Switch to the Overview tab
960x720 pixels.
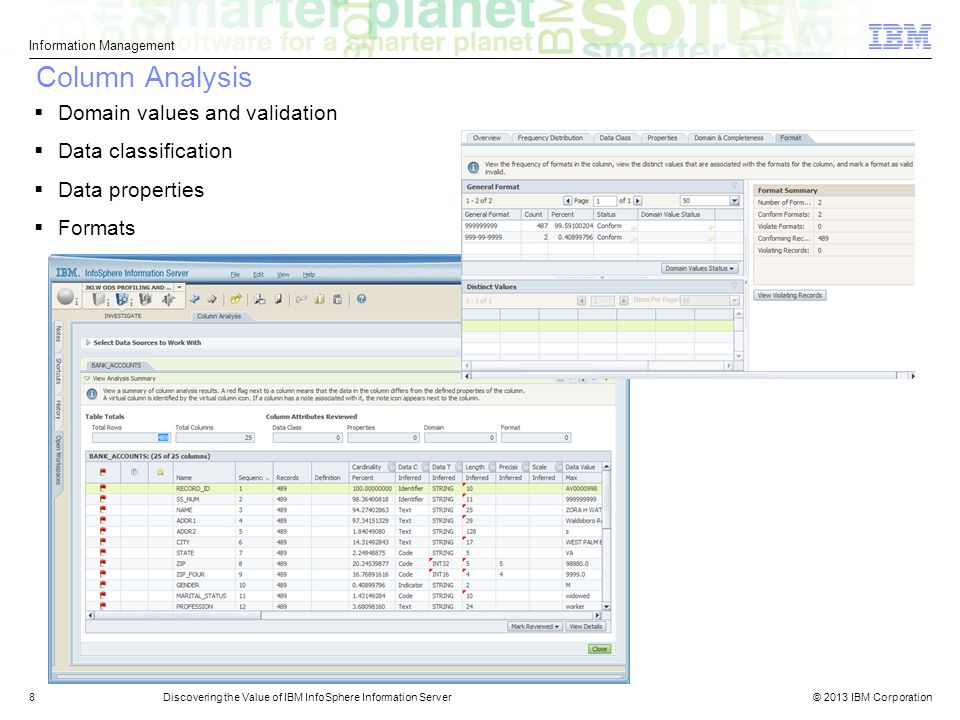(x=487, y=138)
